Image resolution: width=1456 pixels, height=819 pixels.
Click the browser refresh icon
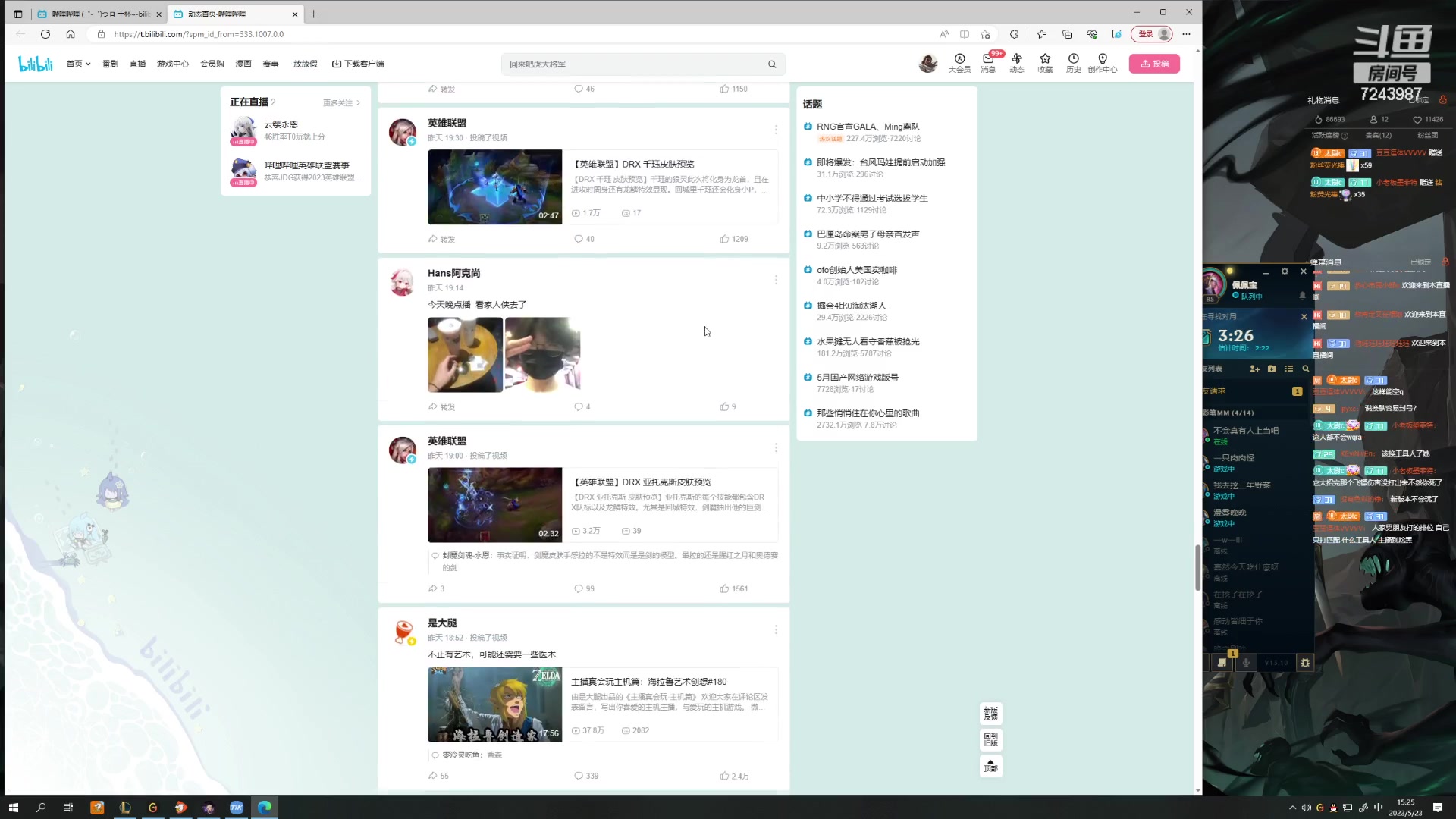(45, 34)
